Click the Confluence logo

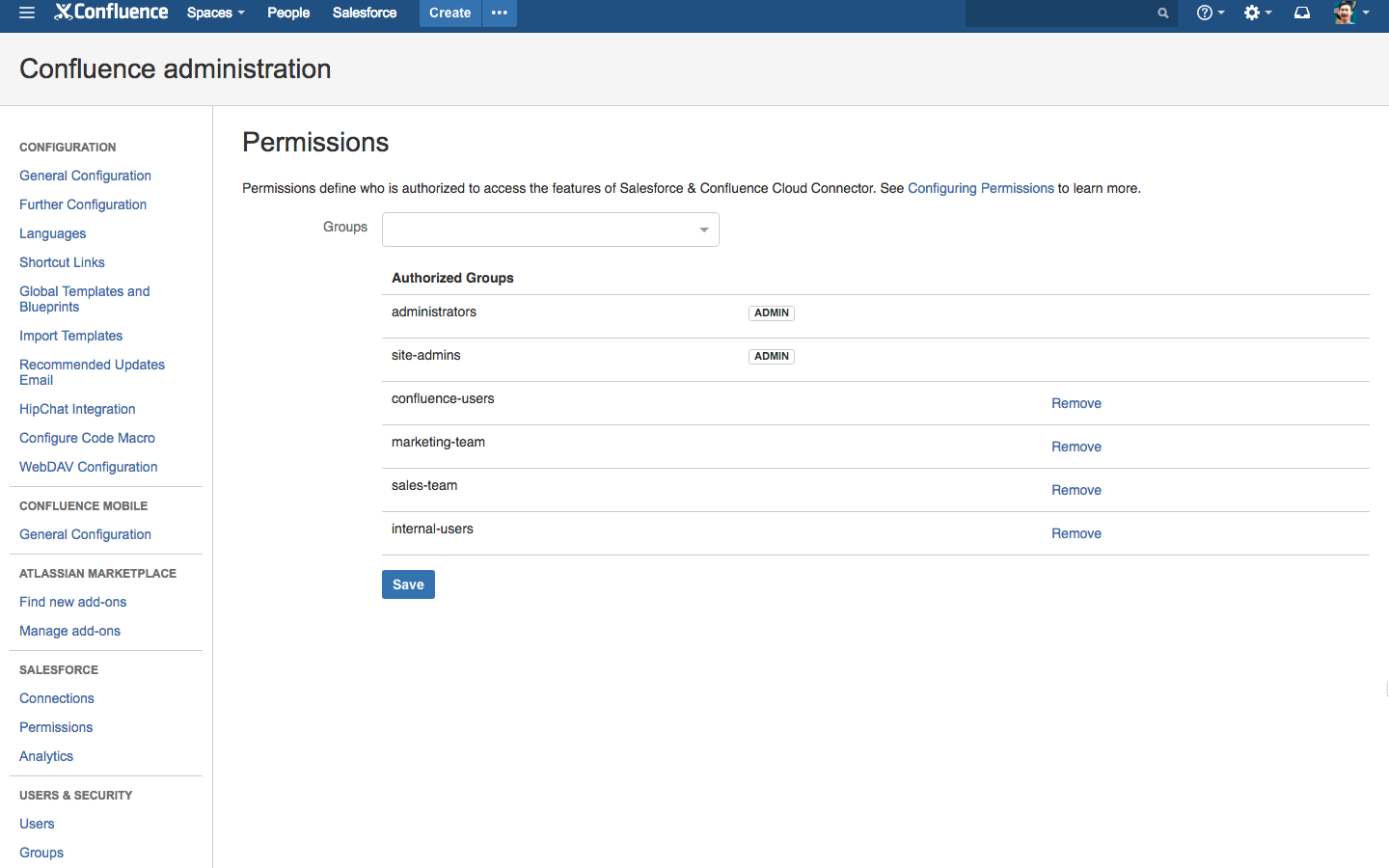coord(111,12)
